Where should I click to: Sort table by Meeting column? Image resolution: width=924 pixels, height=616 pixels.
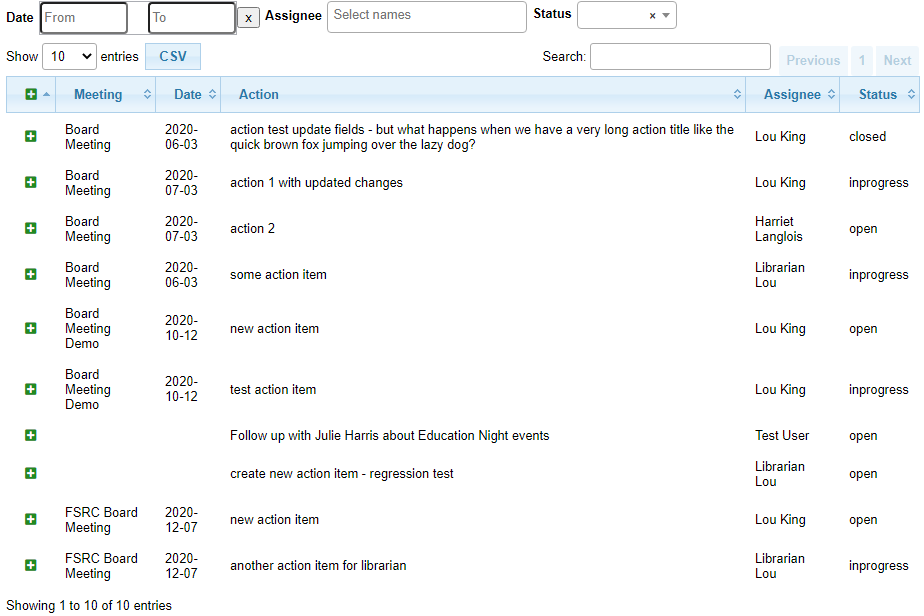[x=105, y=94]
